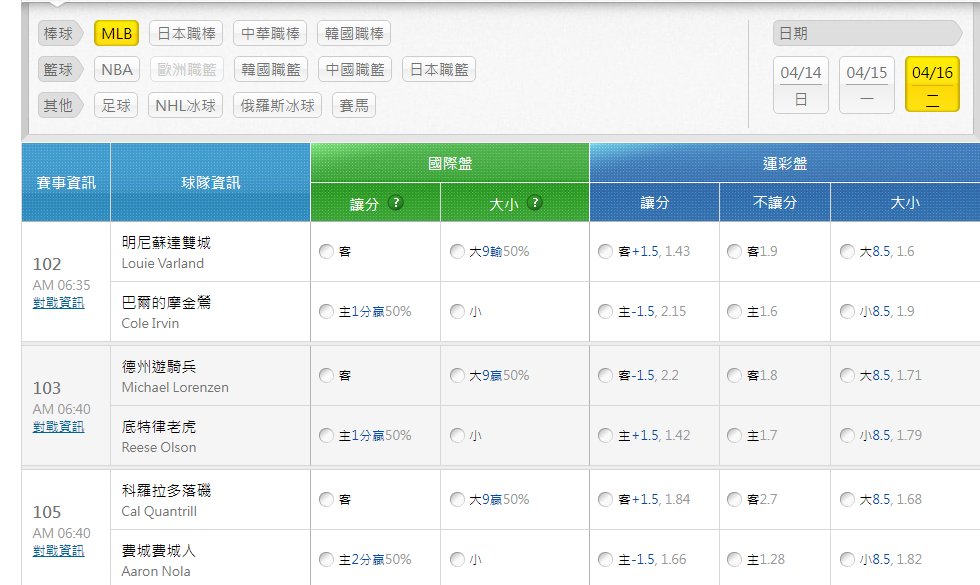Screen dimensions: 980x585
Task: Select the 中華職棒 league tab
Action: [x=270, y=33]
